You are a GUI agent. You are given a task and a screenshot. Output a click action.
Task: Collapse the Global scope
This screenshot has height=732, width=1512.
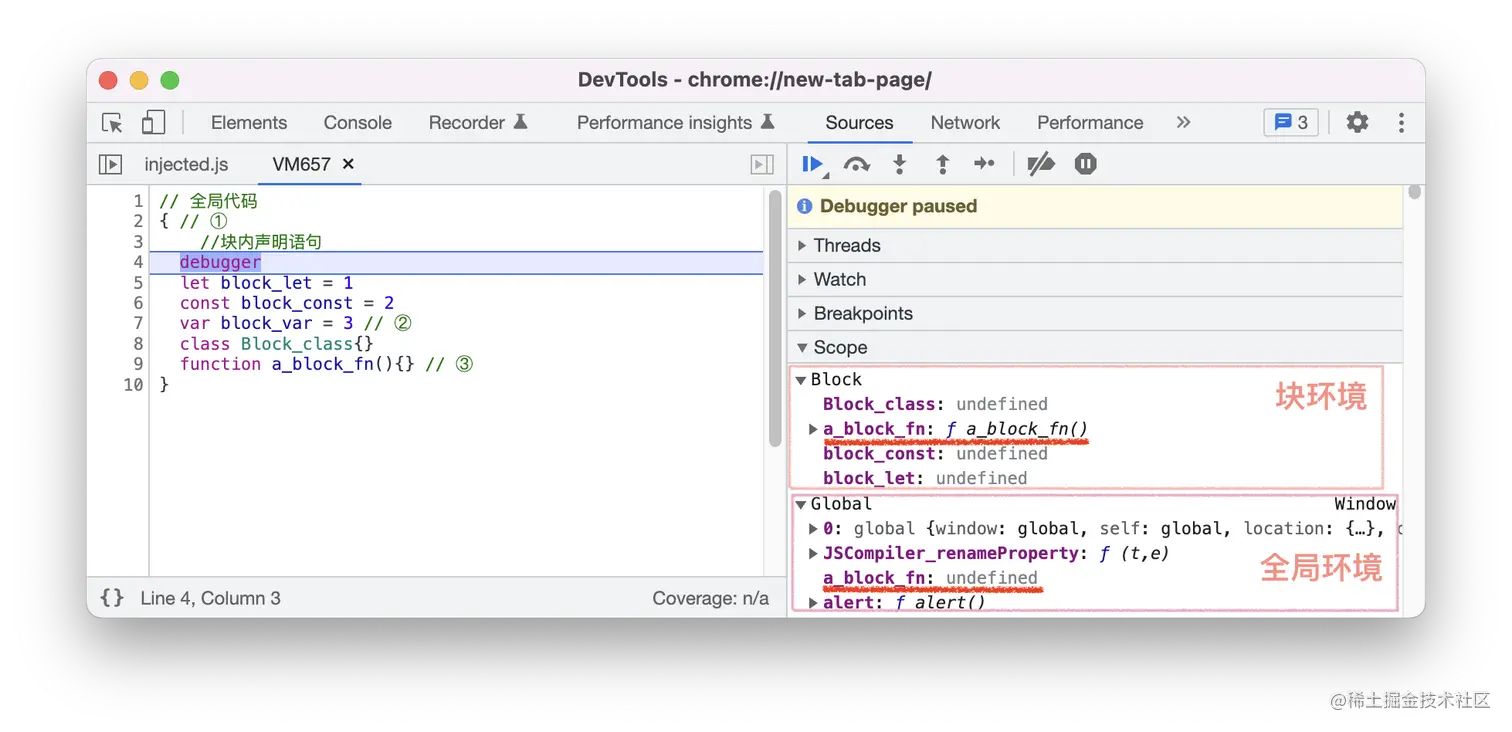[x=801, y=504]
